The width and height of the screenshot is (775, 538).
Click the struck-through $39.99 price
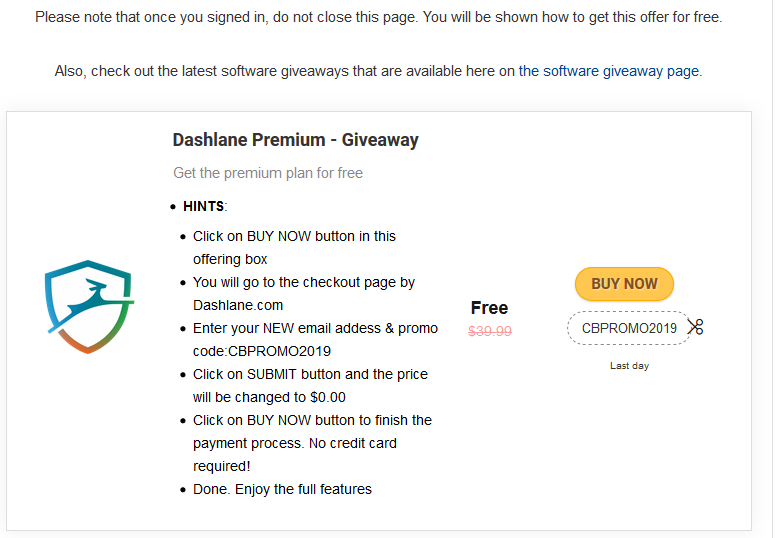[490, 331]
